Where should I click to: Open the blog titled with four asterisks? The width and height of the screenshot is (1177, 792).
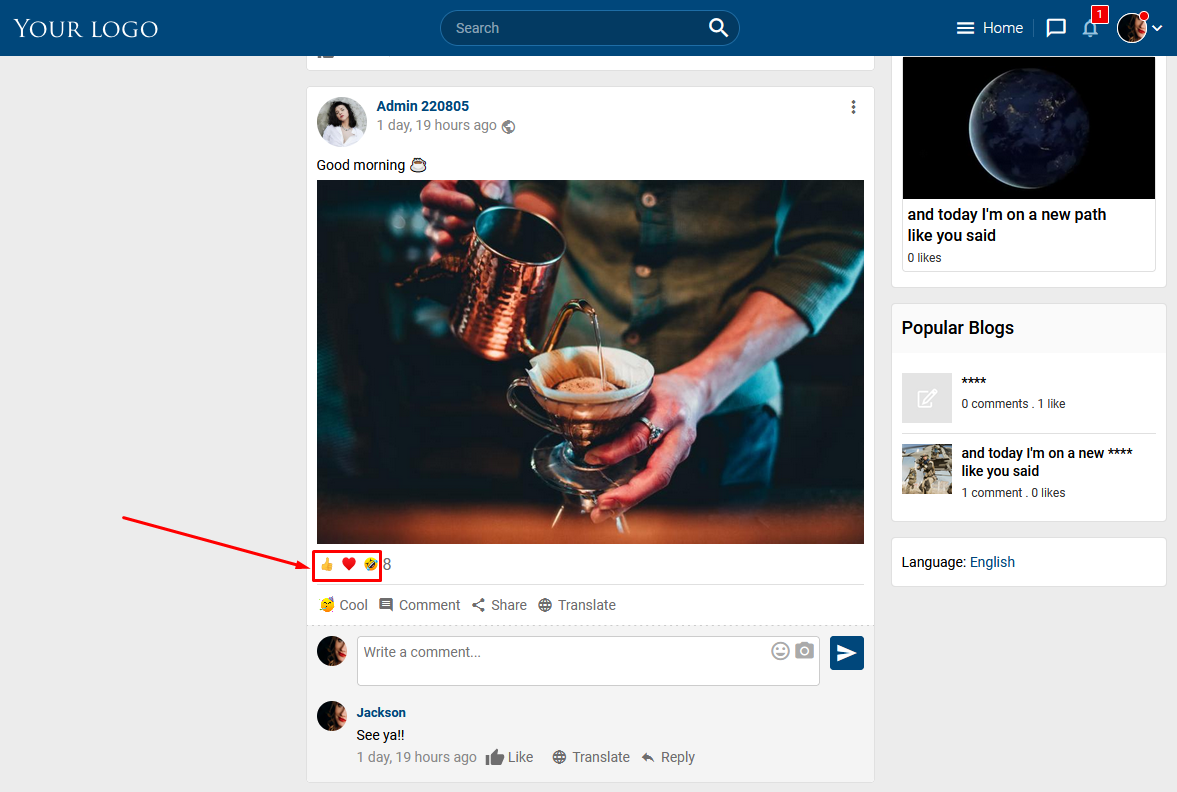click(x=974, y=382)
